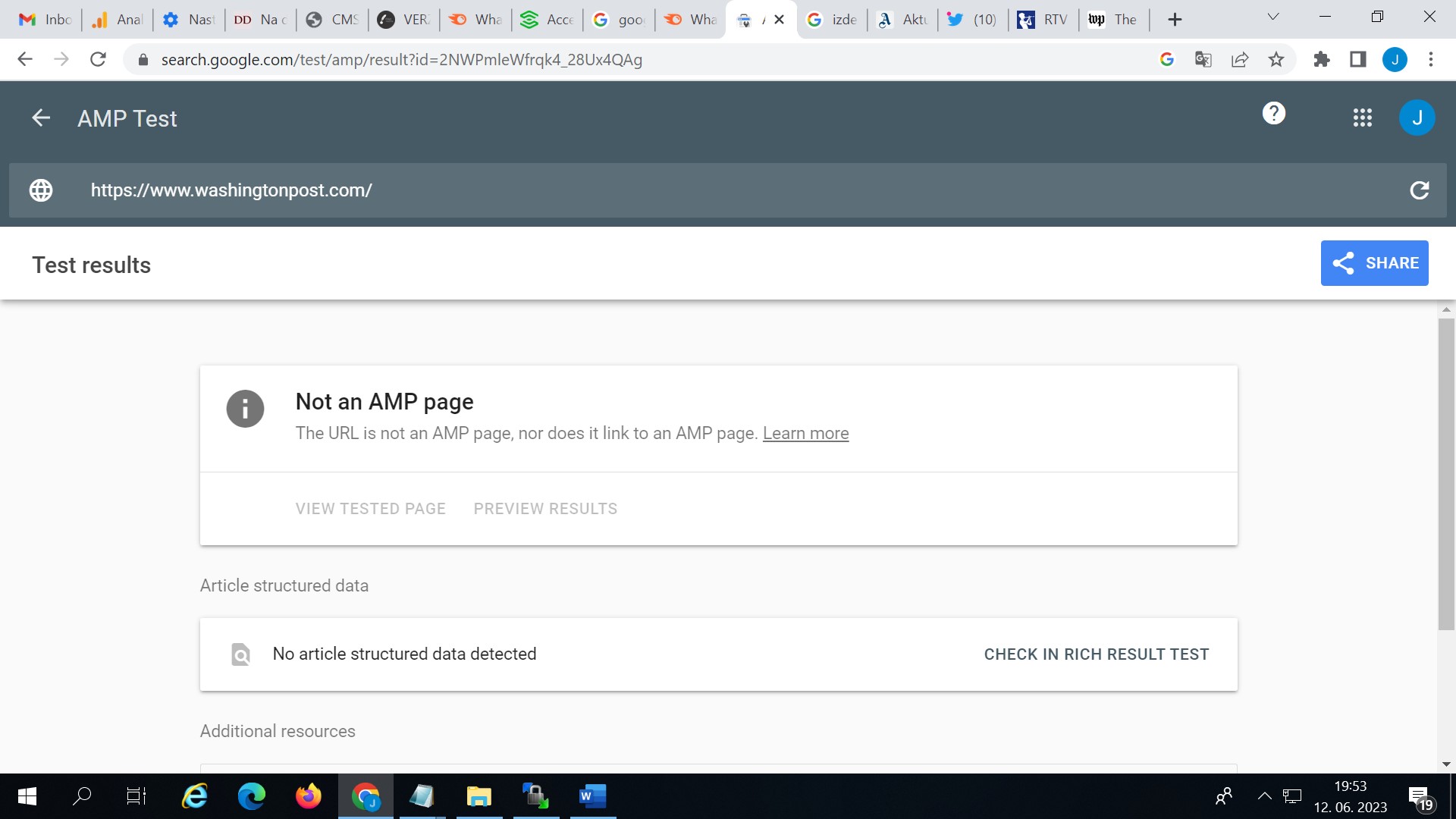Click CHECK IN RICH RESULT TEST
This screenshot has width=1456, height=819.
tap(1097, 654)
